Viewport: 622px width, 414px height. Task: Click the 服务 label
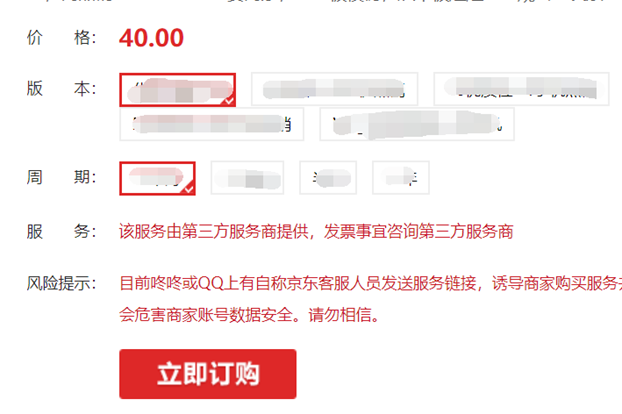coord(61,232)
